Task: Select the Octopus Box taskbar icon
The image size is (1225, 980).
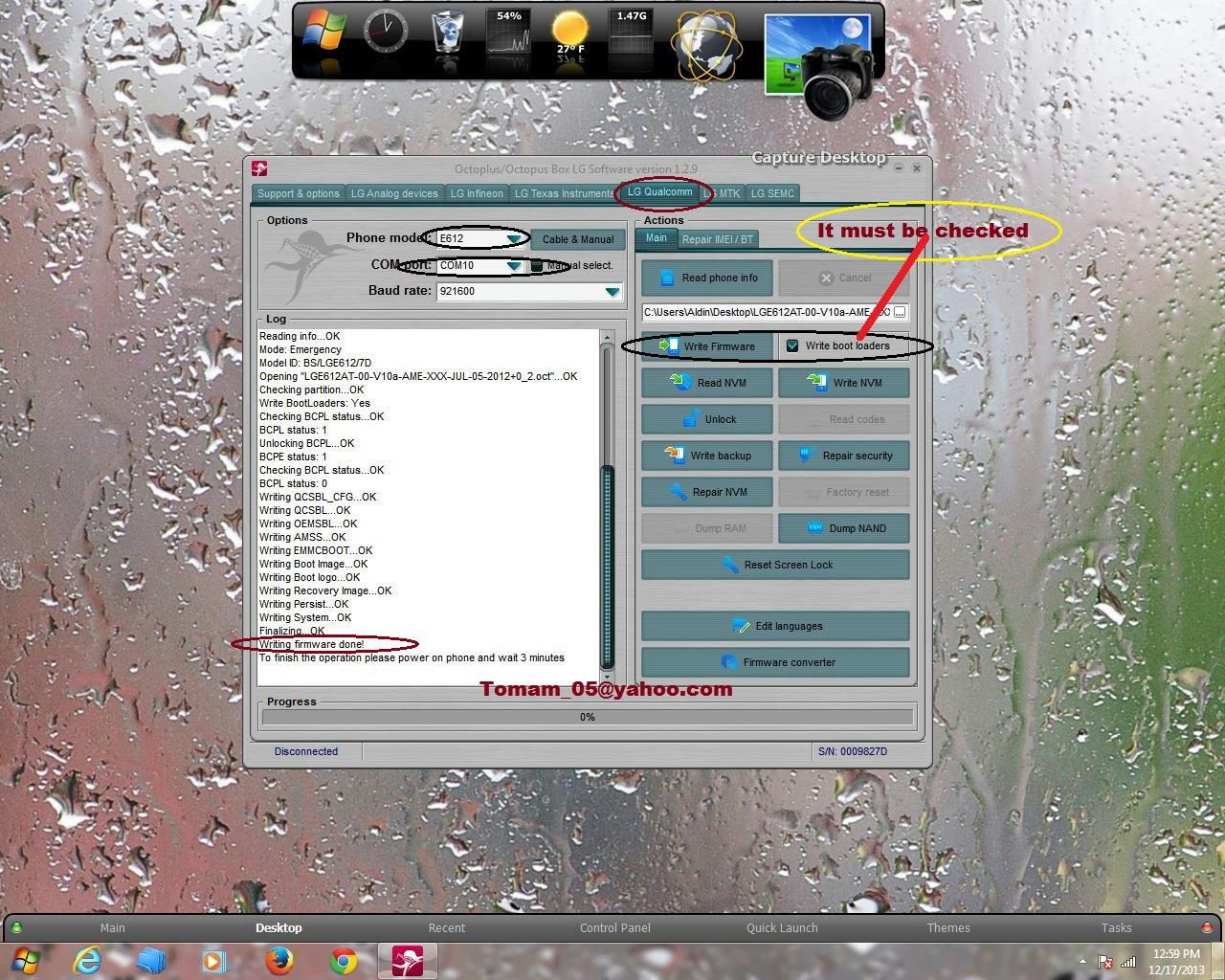Action: (408, 961)
